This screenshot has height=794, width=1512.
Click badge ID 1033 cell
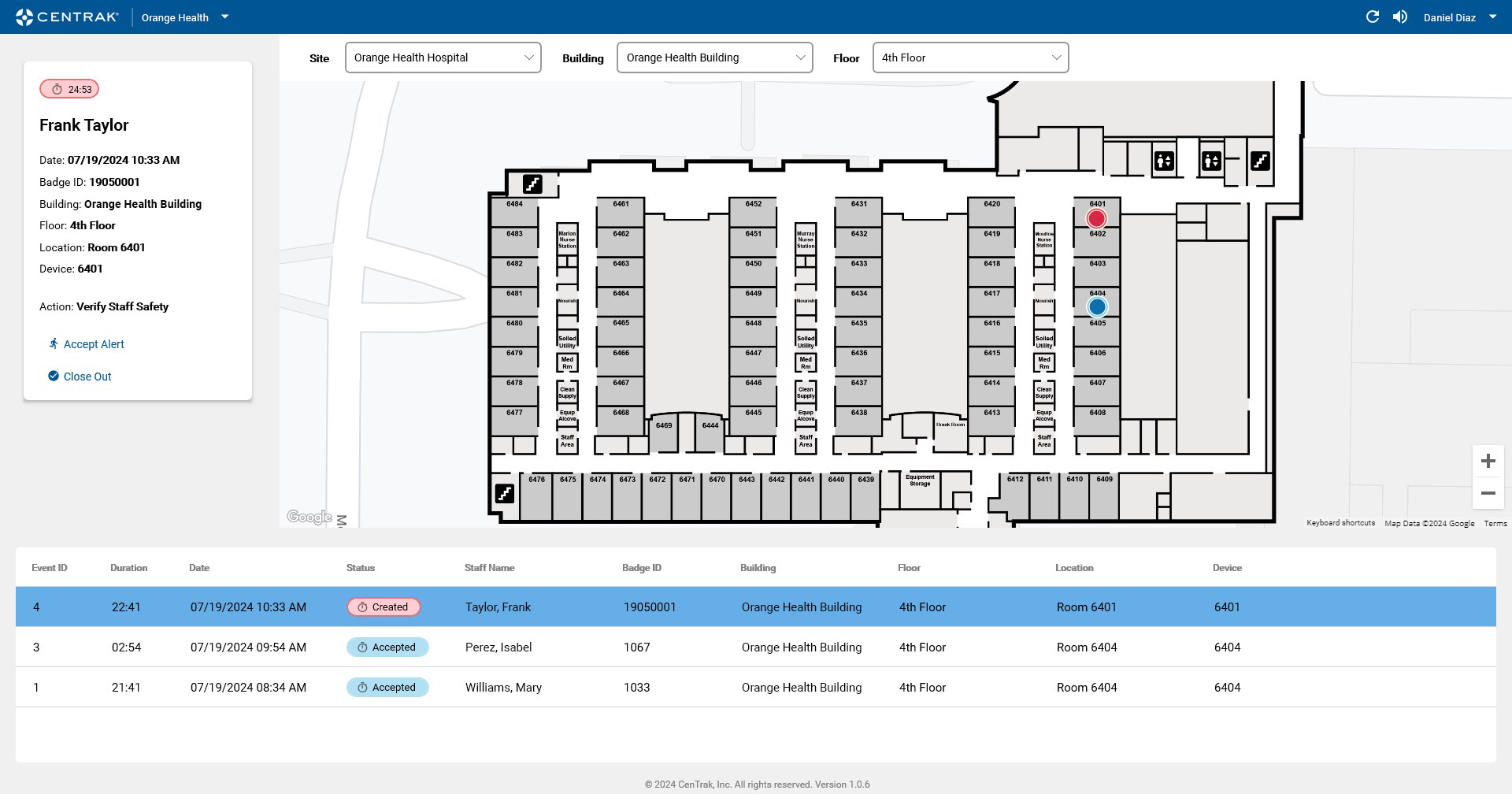pos(637,688)
